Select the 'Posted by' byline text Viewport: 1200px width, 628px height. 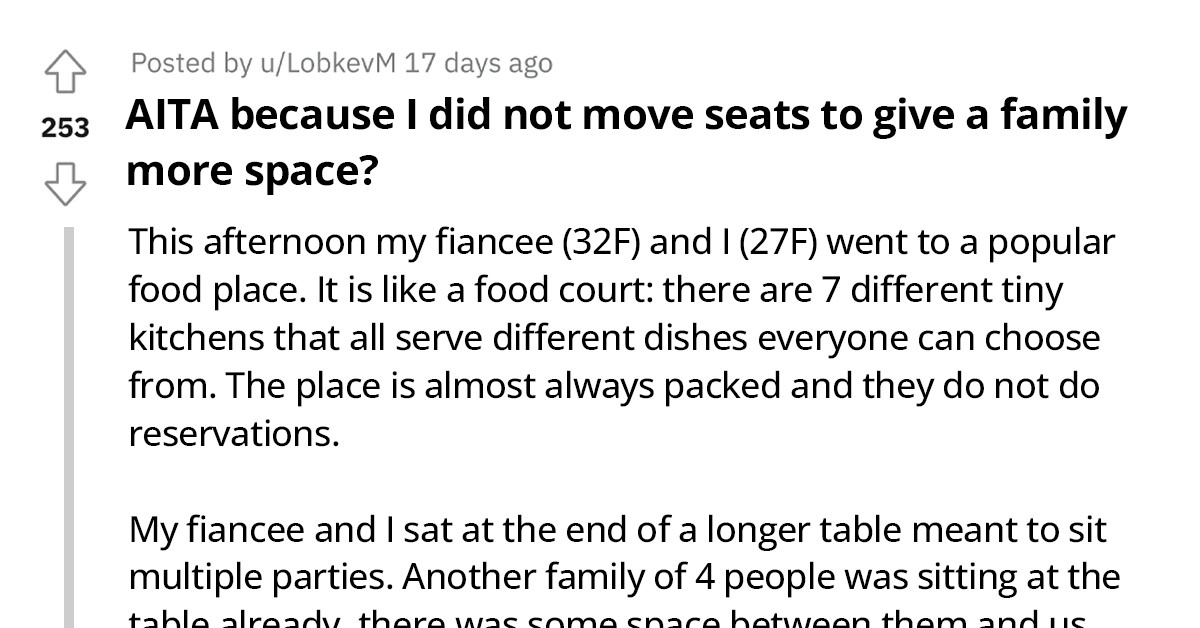(x=191, y=63)
